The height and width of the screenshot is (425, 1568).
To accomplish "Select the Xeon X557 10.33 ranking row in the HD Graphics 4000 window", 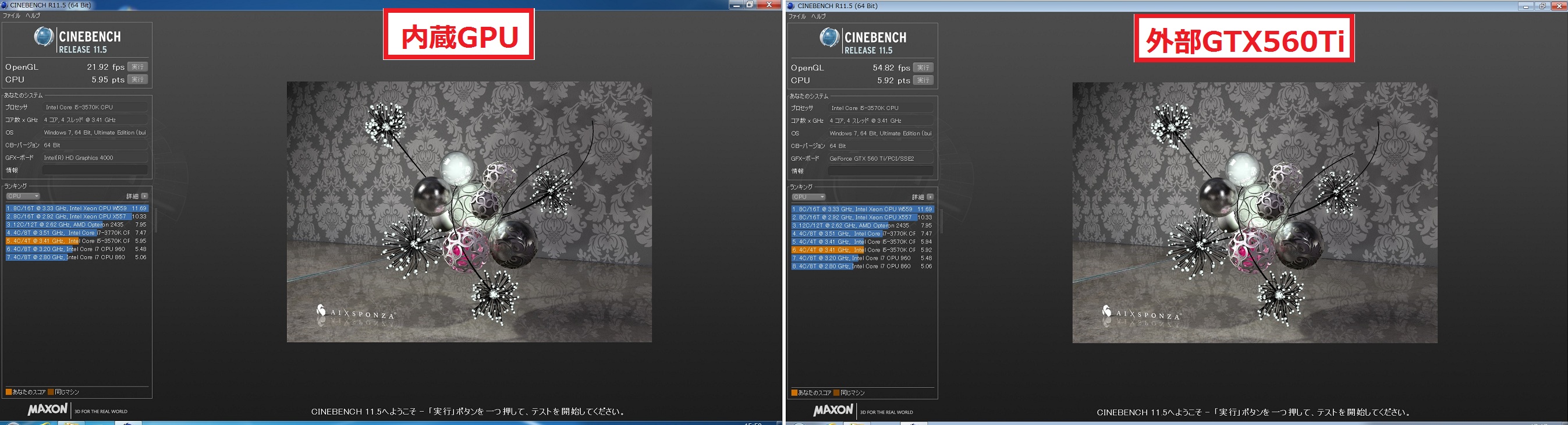I will click(x=77, y=216).
